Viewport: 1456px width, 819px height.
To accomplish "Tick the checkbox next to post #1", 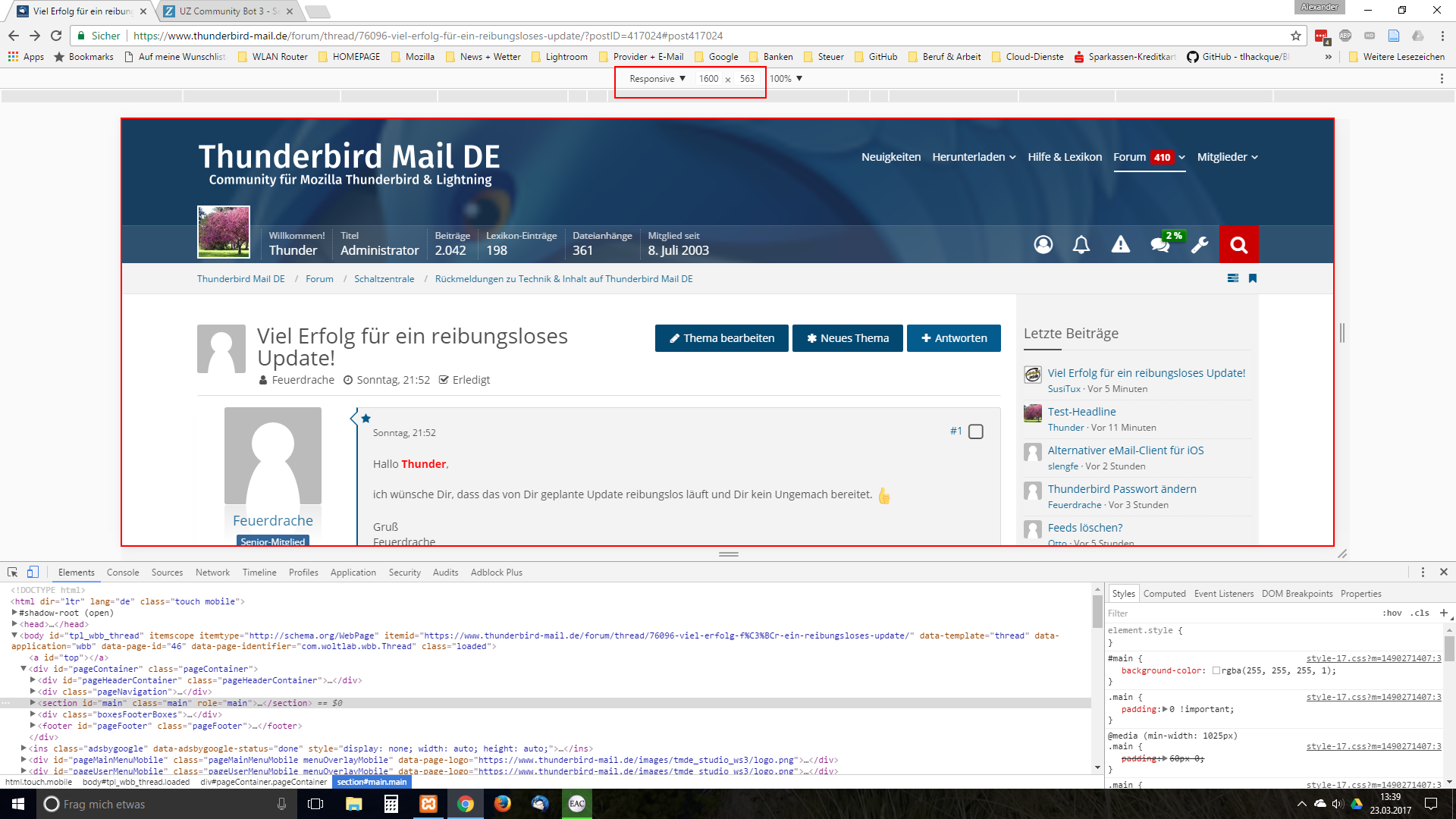I will click(x=976, y=431).
